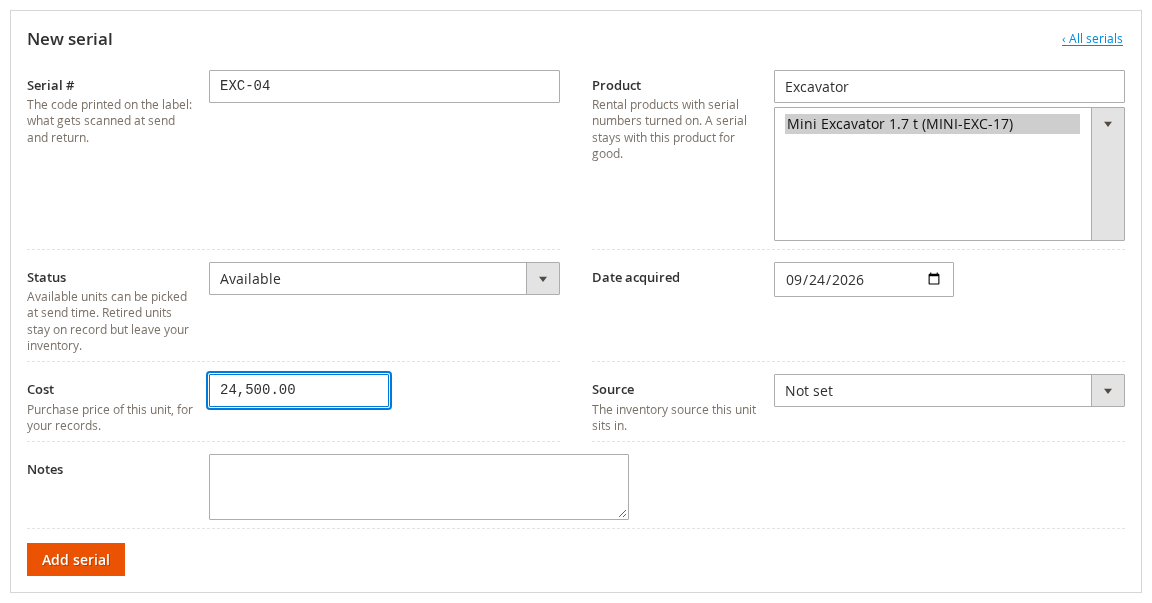Click the New serial heading
This screenshot has width=1152, height=603.
pyautogui.click(x=70, y=40)
